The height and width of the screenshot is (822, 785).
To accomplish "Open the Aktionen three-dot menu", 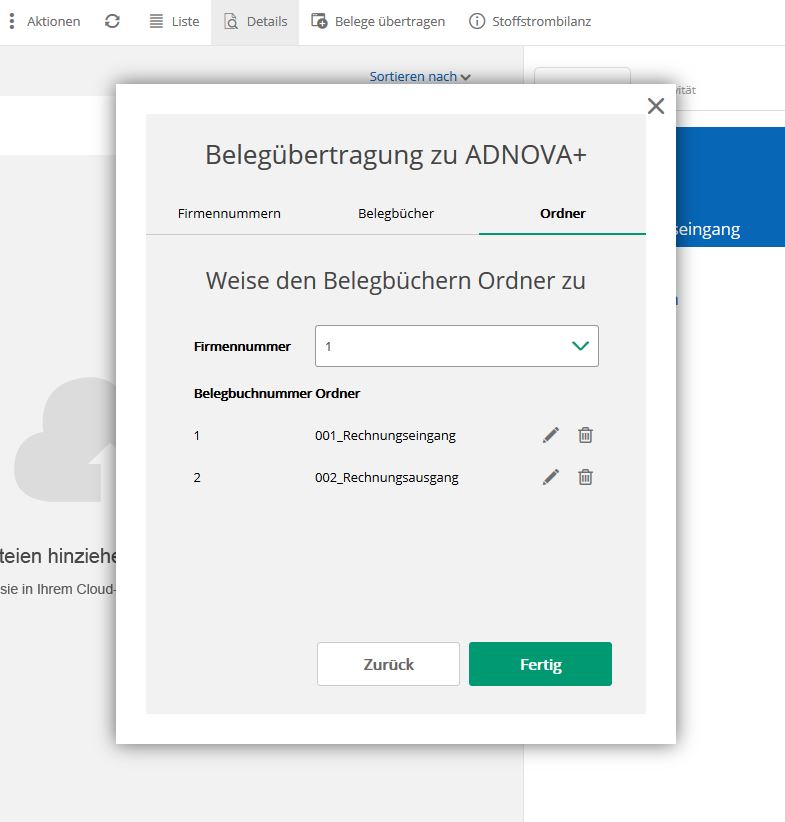I will [x=45, y=21].
